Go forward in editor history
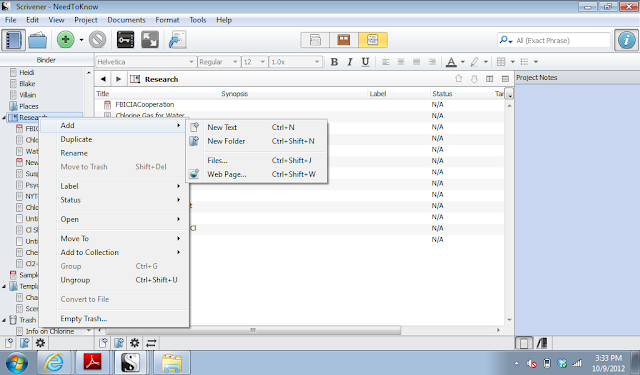Screen dimensions: 640x375 tap(119, 79)
